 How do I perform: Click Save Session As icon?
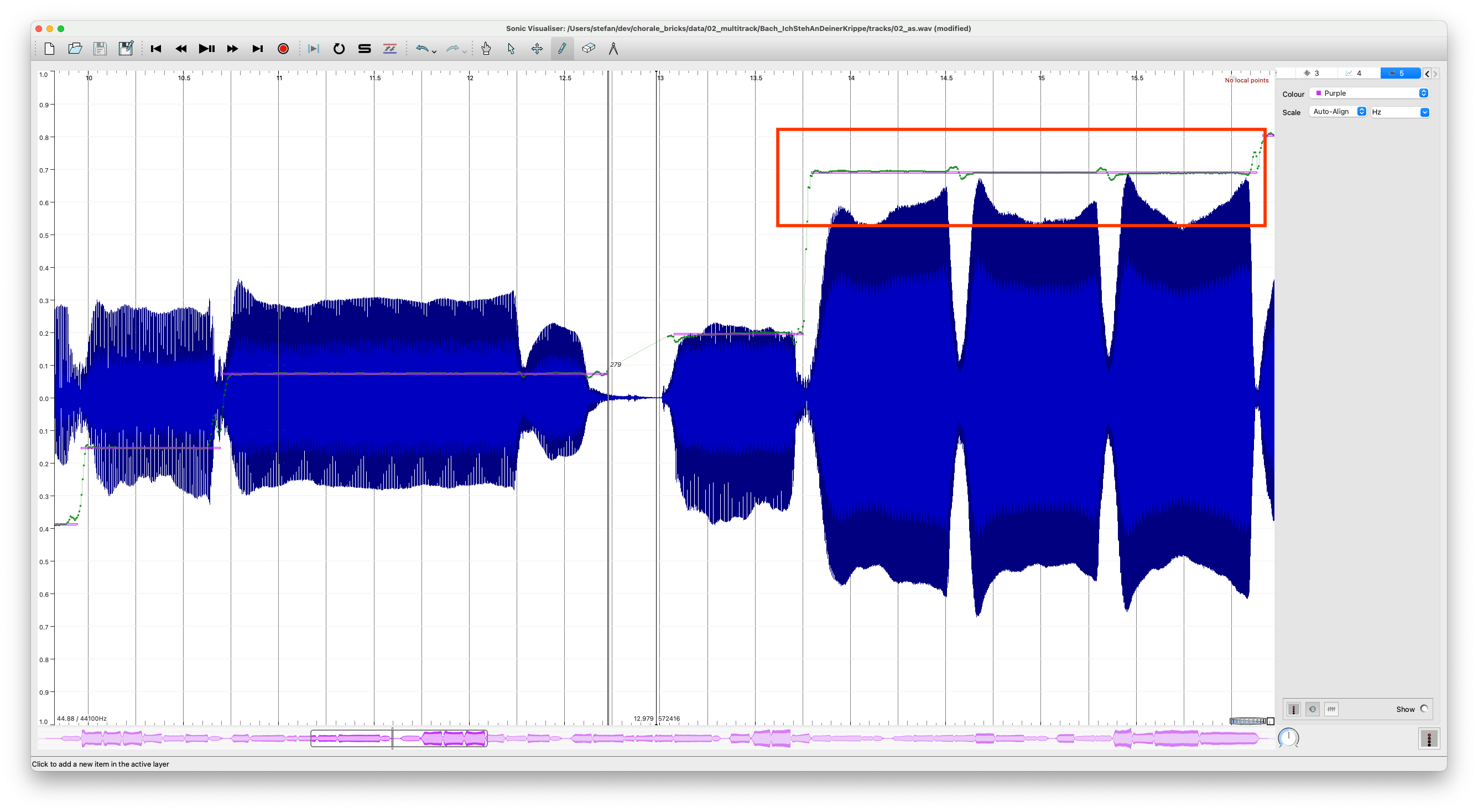point(126,49)
